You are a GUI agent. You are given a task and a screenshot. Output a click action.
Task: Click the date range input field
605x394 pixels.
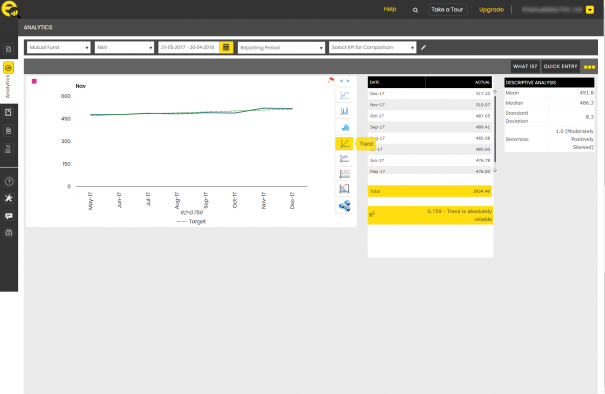[x=188, y=47]
